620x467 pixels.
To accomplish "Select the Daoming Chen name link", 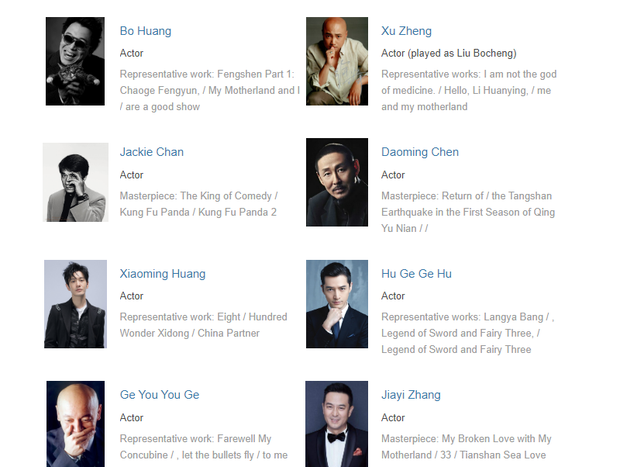I will (x=420, y=152).
